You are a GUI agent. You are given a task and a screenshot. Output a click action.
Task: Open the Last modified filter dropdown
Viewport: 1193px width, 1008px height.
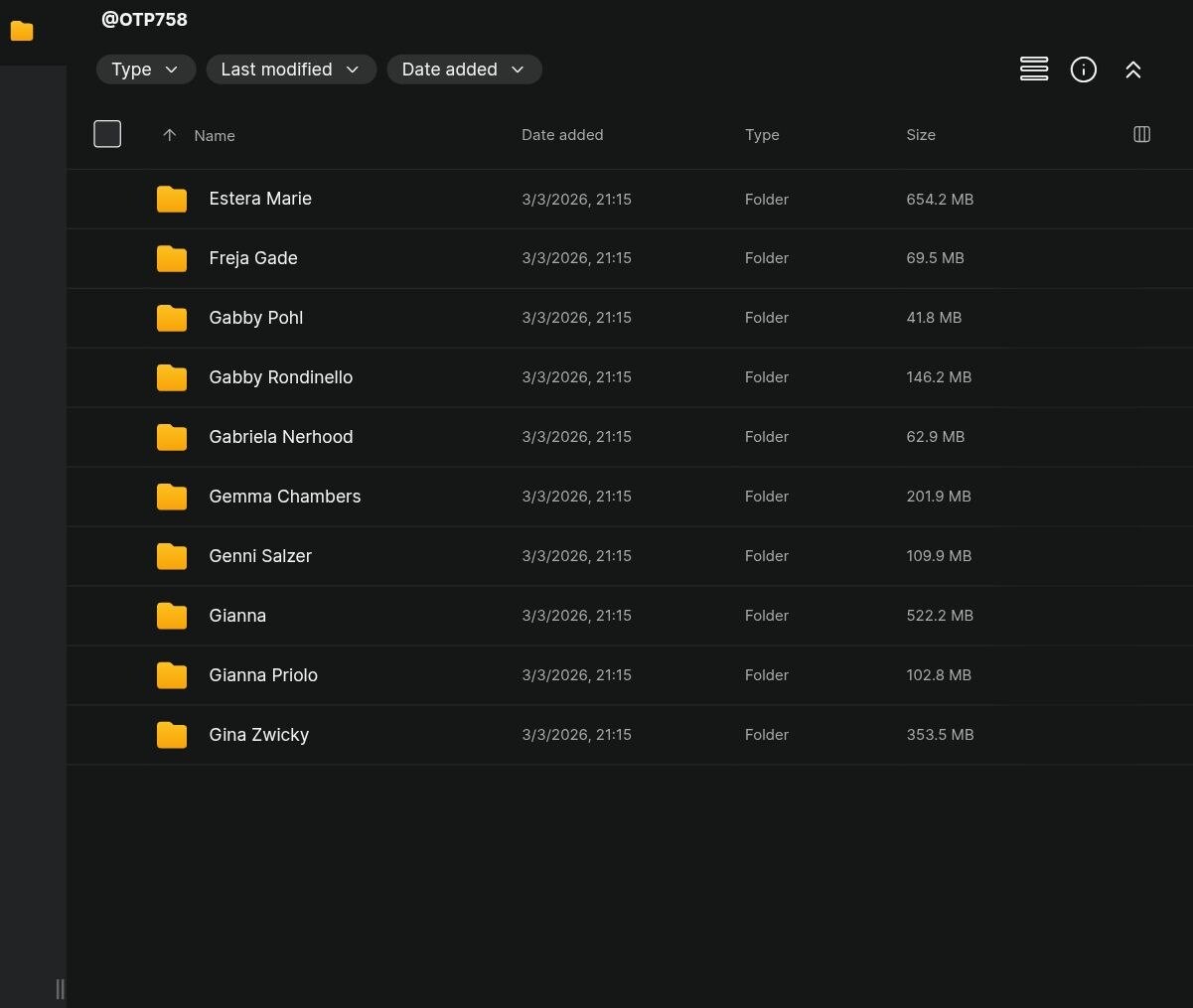pyautogui.click(x=290, y=70)
